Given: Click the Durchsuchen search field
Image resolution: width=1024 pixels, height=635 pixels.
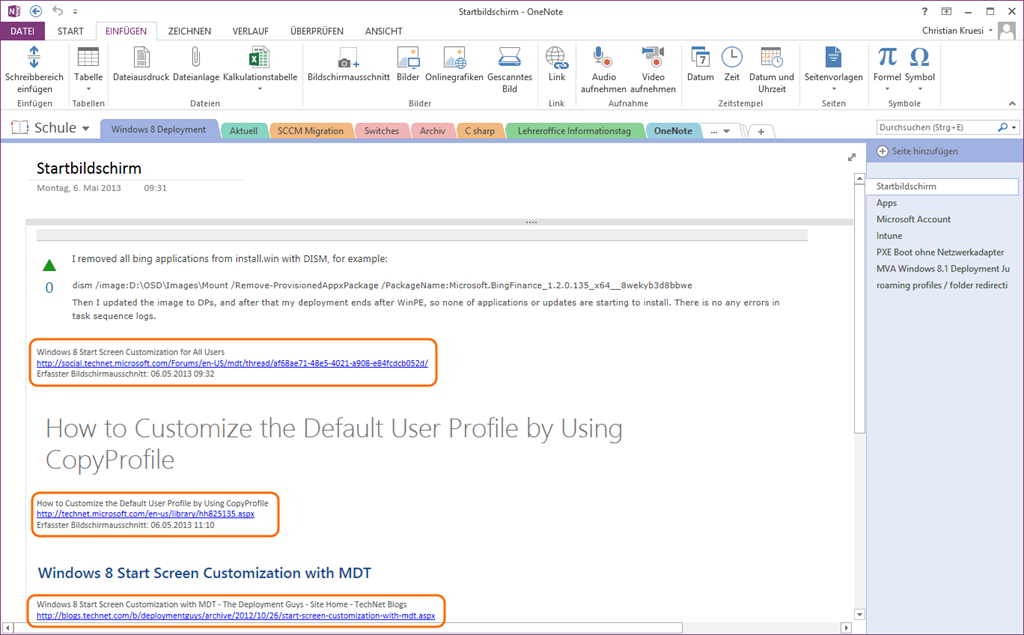Looking at the screenshot, I should coord(936,128).
